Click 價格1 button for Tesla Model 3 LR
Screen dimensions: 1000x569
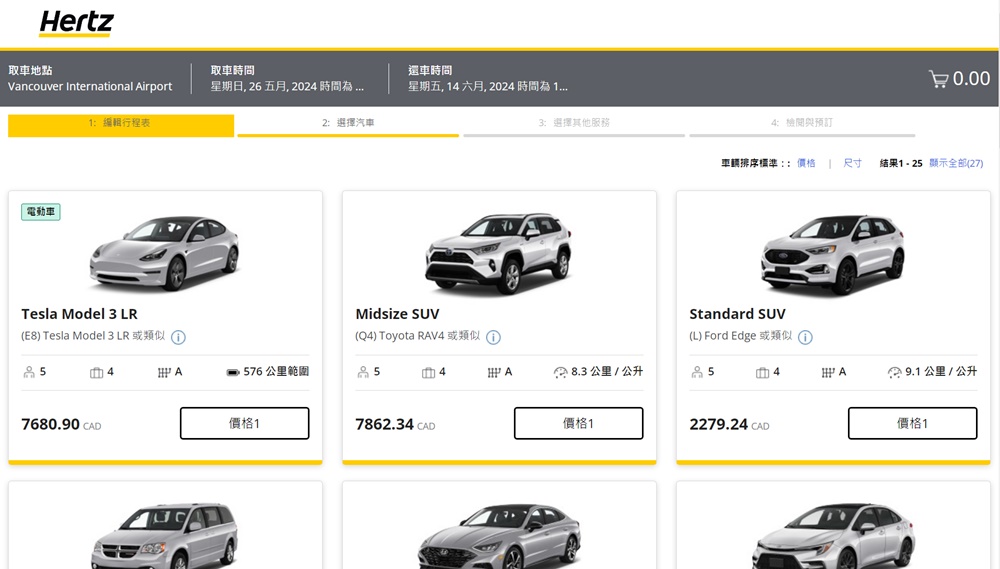pos(244,423)
